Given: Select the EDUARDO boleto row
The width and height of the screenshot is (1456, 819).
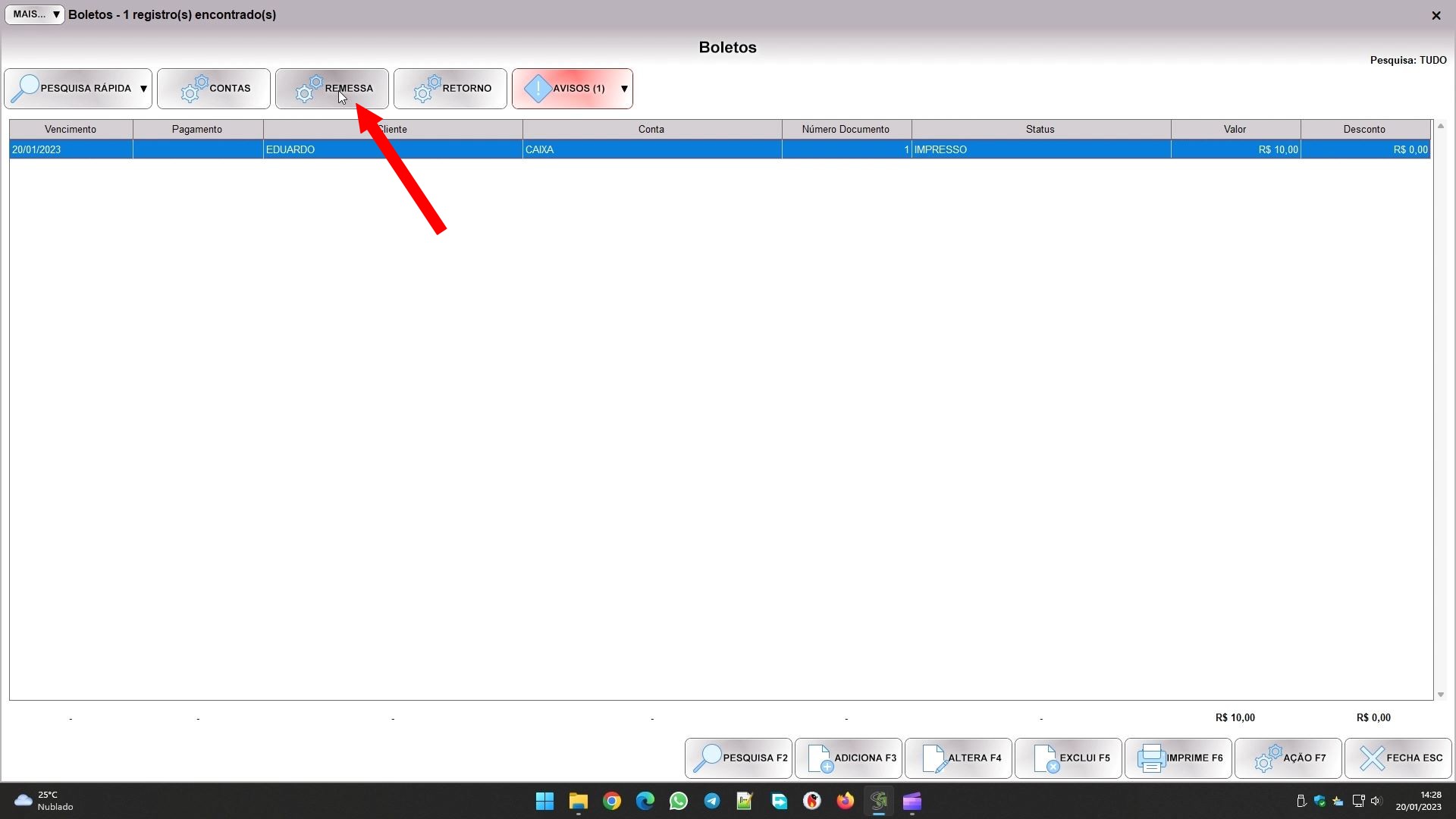Looking at the screenshot, I should [392, 149].
